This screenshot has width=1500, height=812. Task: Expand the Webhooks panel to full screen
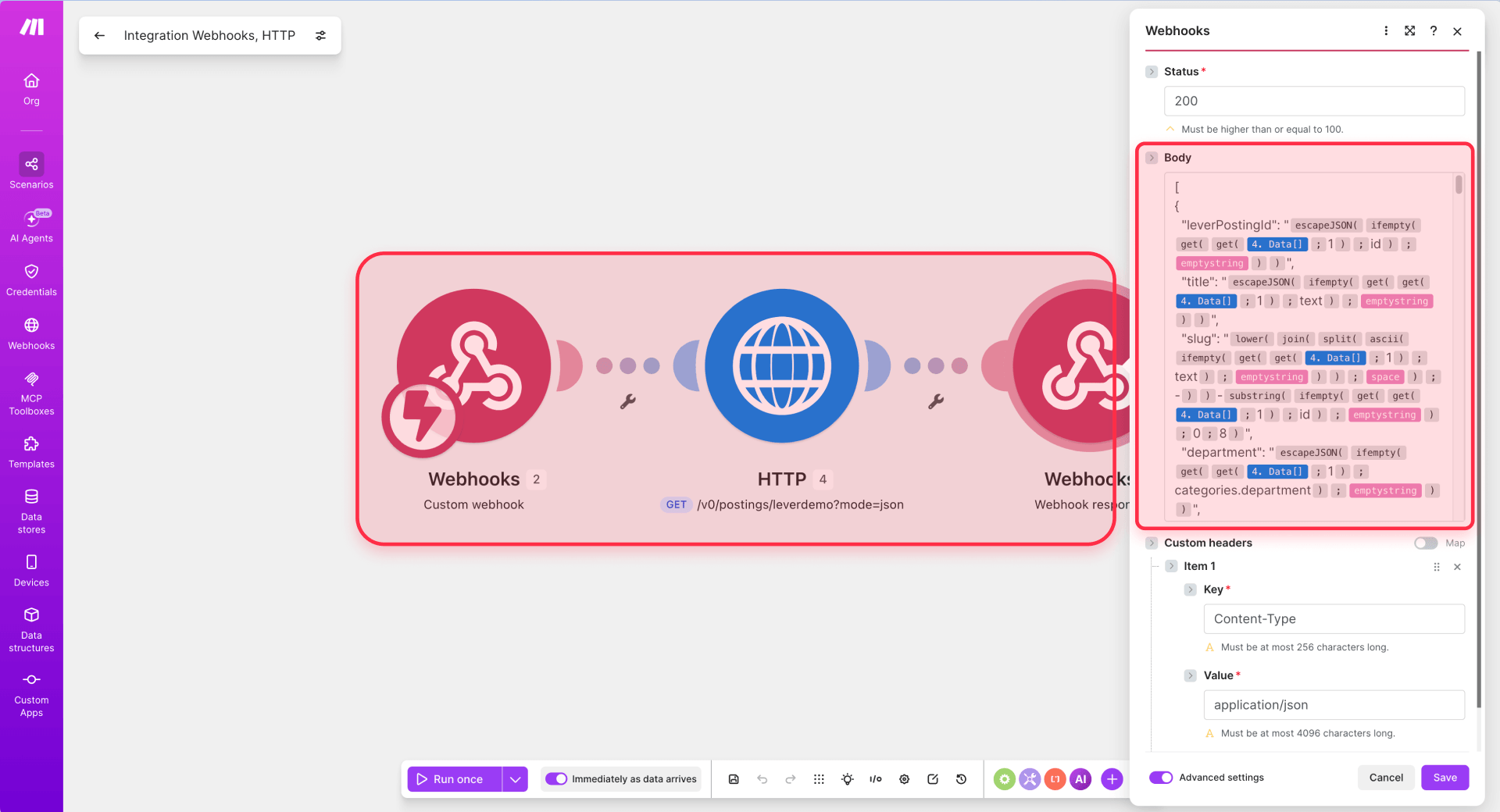[x=1409, y=30]
